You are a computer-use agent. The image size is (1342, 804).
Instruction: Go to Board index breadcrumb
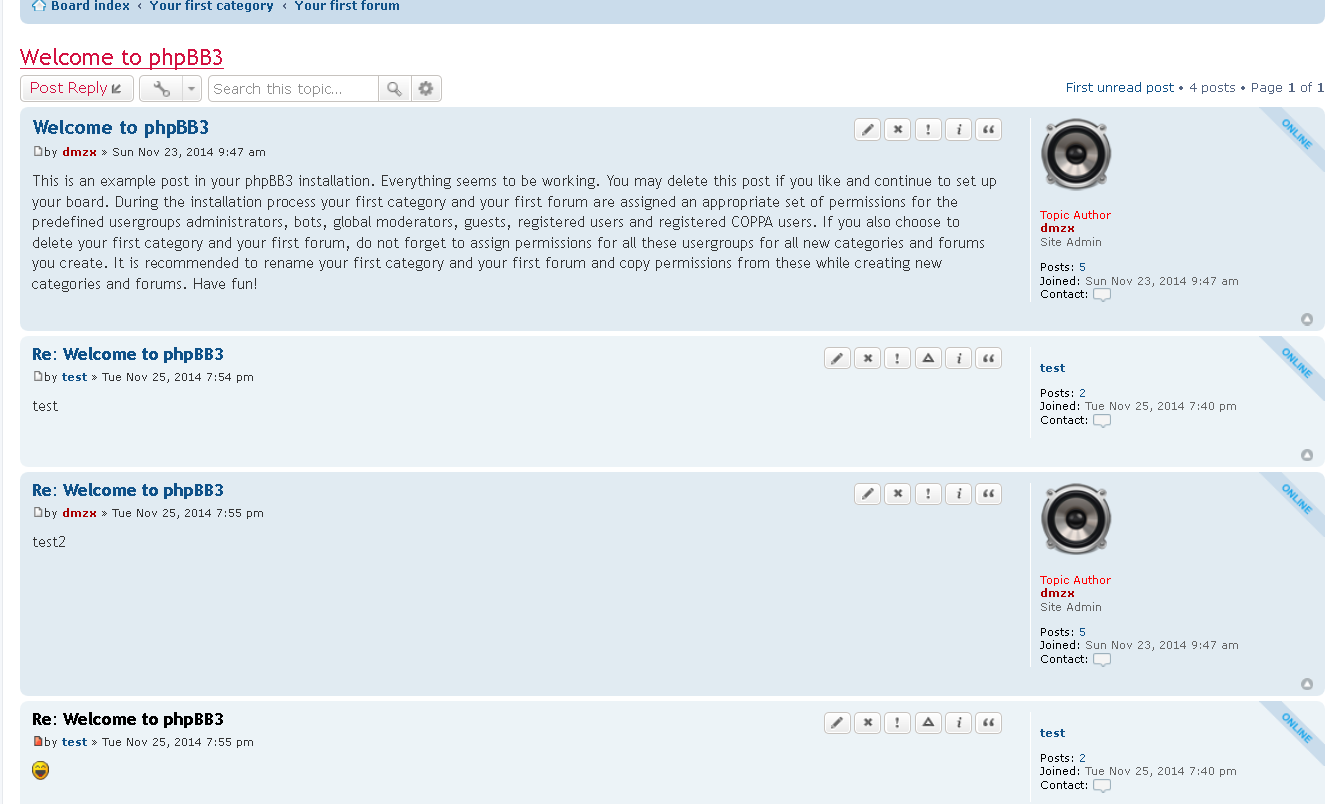pos(90,6)
